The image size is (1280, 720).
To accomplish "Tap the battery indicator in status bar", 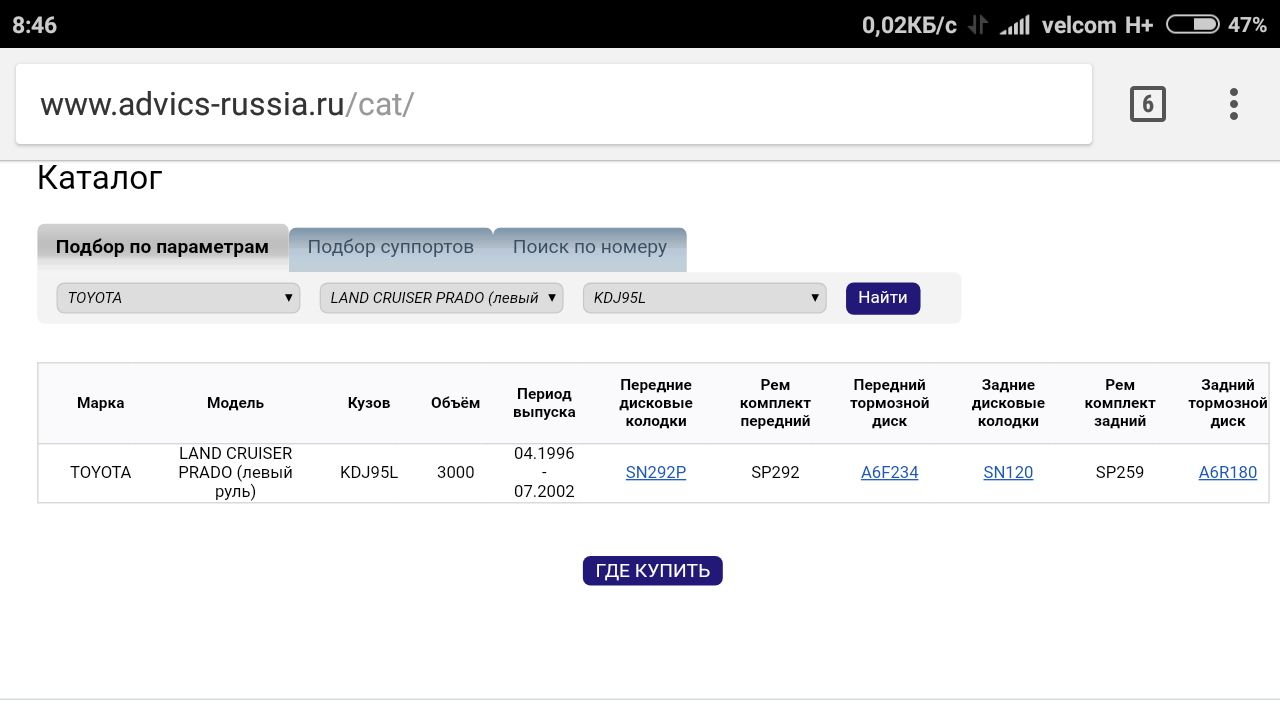I will 1192,25.
